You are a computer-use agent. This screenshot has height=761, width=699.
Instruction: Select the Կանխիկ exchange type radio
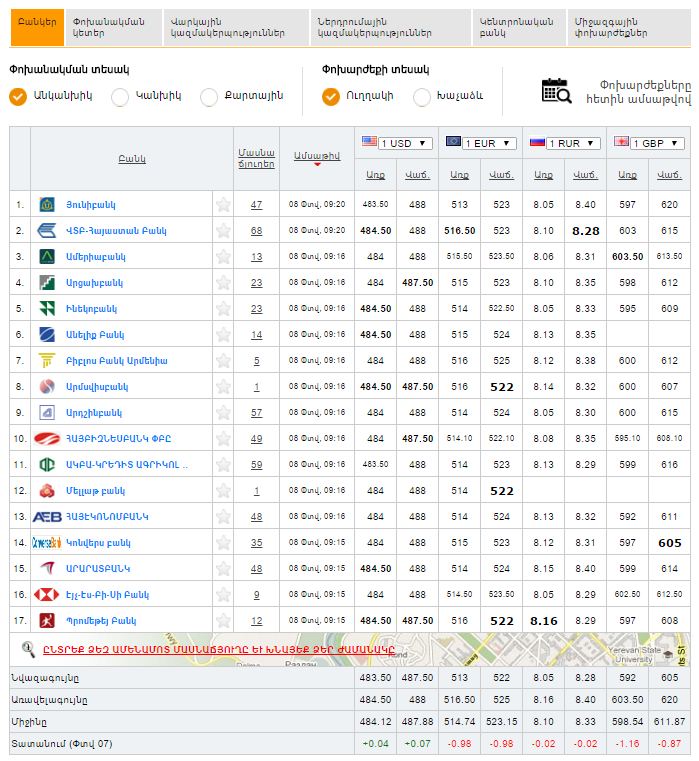coord(120,97)
